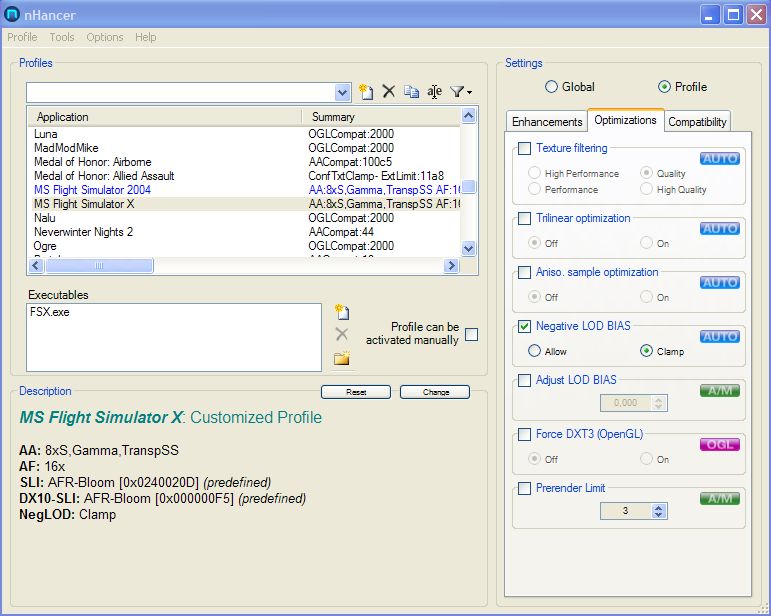This screenshot has width=771, height=616.
Task: Click the Change button
Action: coord(435,392)
